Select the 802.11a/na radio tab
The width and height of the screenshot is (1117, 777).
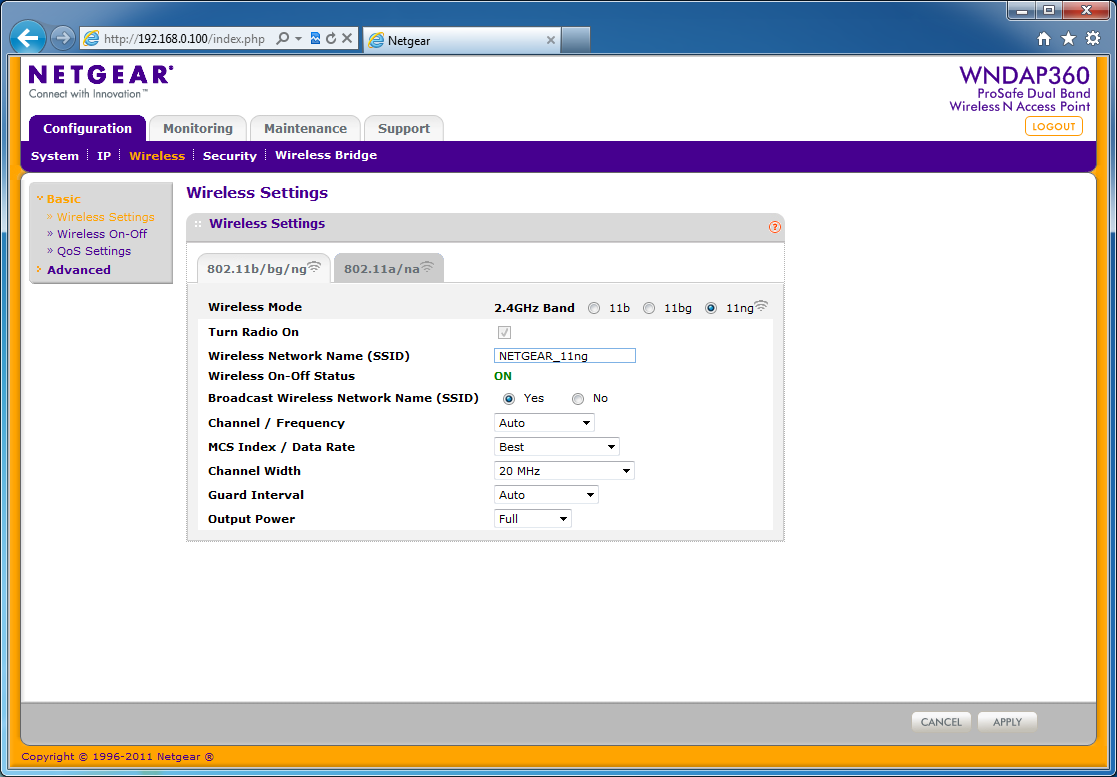(x=389, y=268)
